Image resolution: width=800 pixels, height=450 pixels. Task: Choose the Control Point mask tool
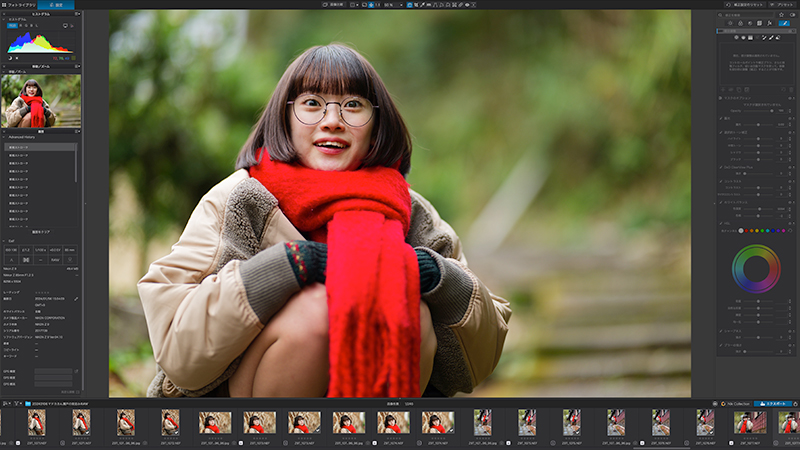736,38
